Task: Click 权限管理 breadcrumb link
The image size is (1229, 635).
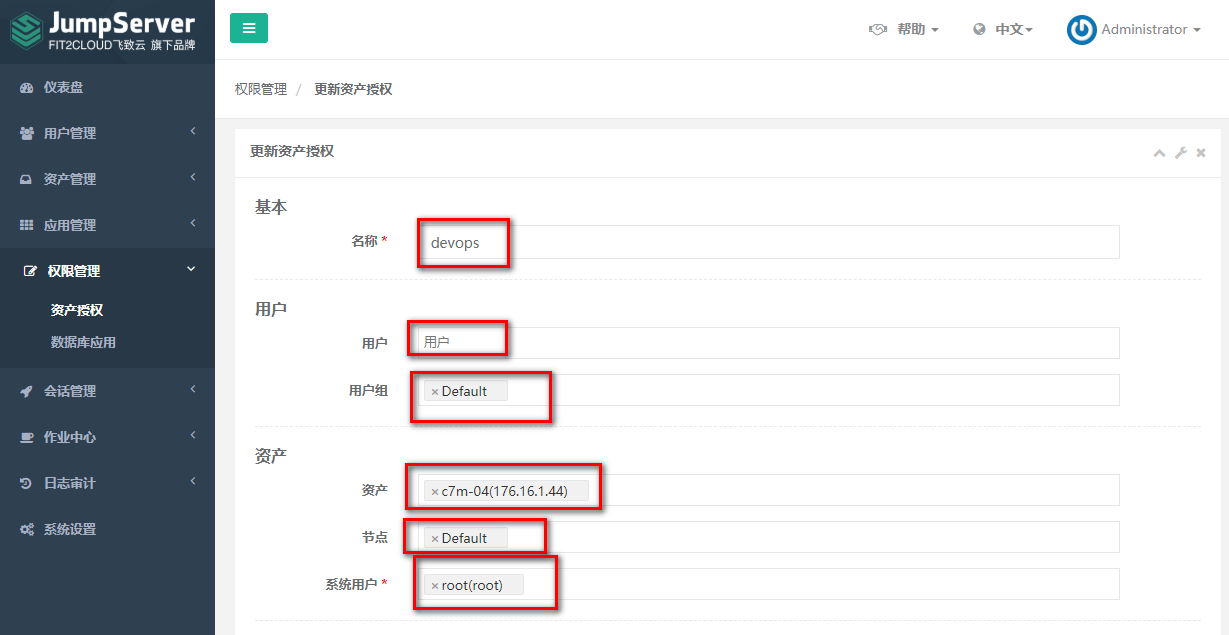Action: point(261,89)
